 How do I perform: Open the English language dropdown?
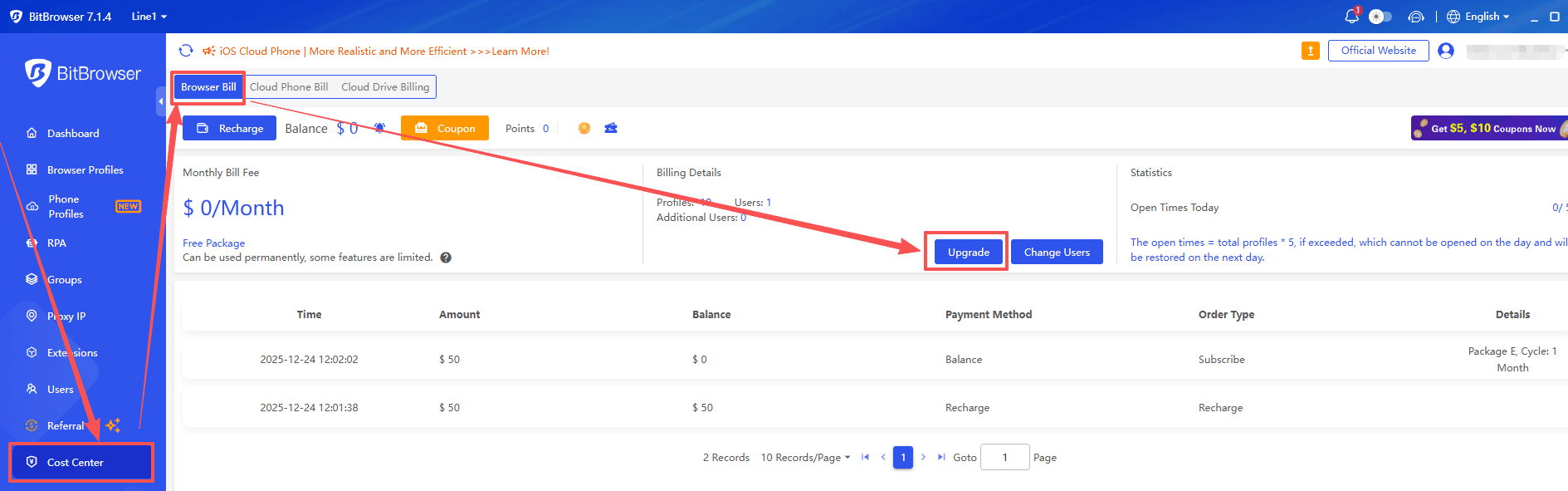[1478, 17]
